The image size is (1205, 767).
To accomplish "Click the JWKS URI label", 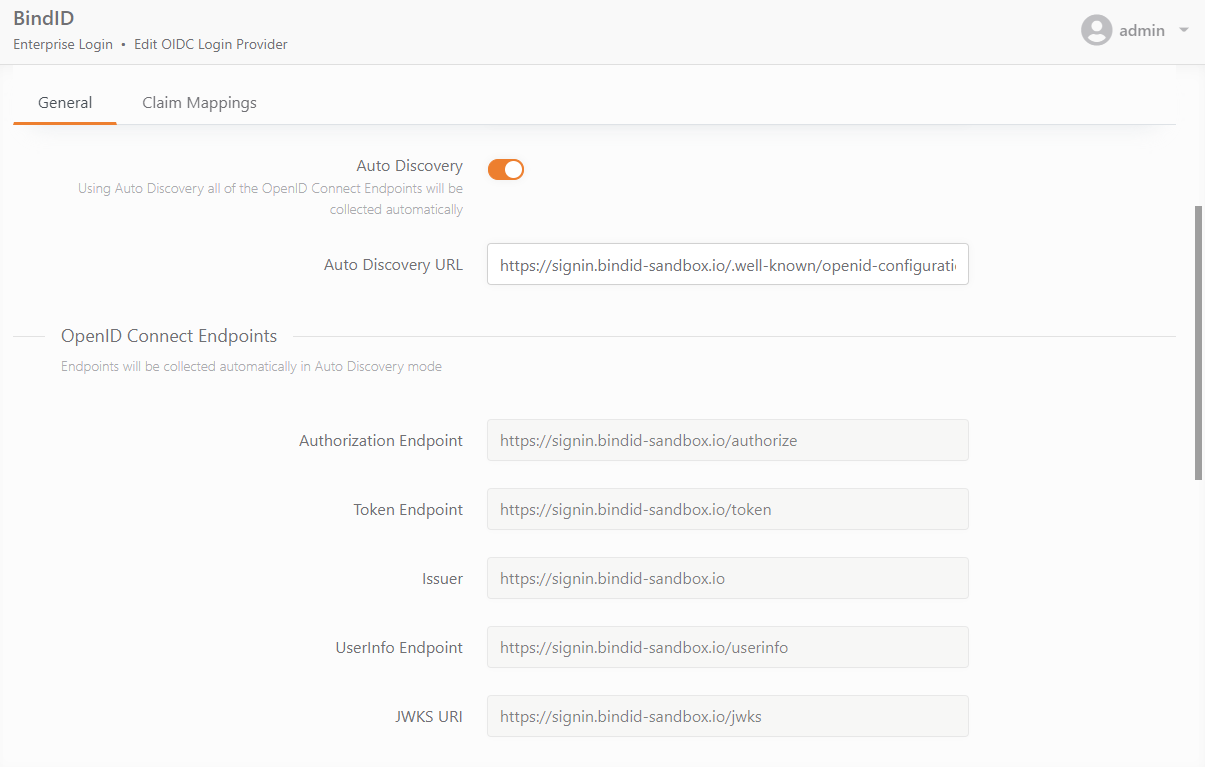I will tap(429, 716).
